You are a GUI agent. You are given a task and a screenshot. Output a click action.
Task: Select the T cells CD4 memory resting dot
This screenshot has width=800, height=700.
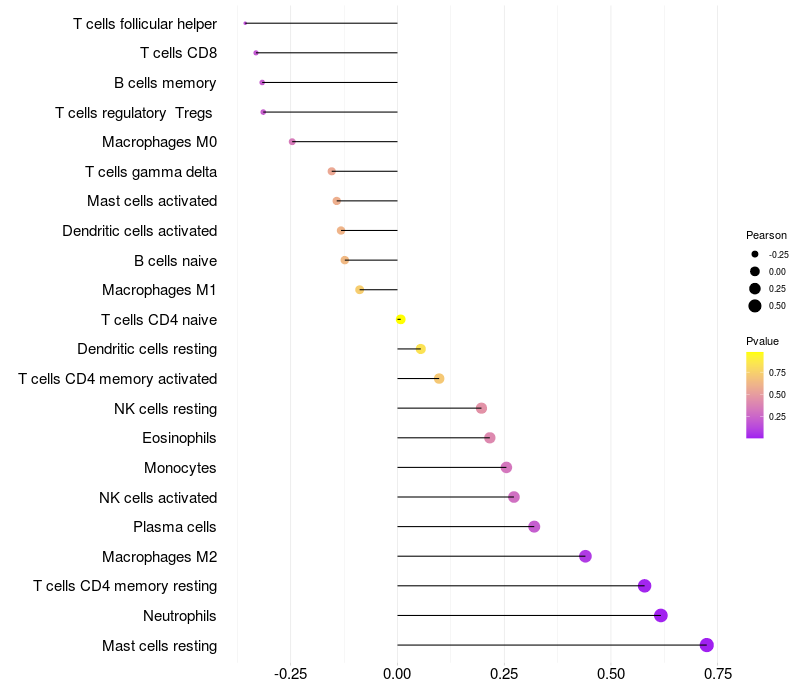pyautogui.click(x=644, y=586)
